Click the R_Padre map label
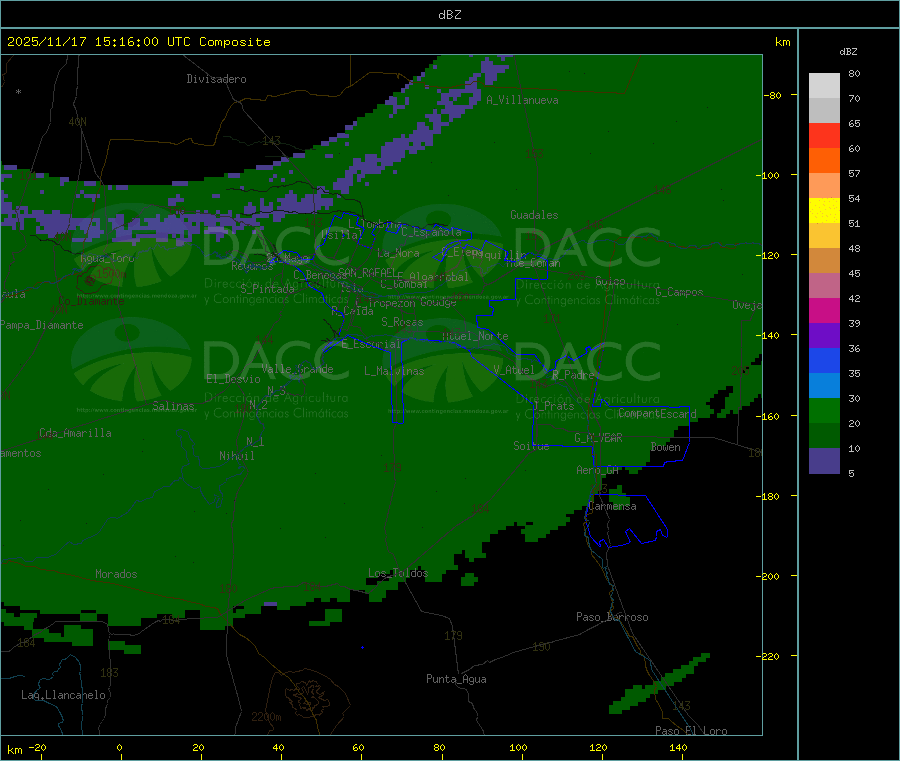 pyautogui.click(x=573, y=375)
